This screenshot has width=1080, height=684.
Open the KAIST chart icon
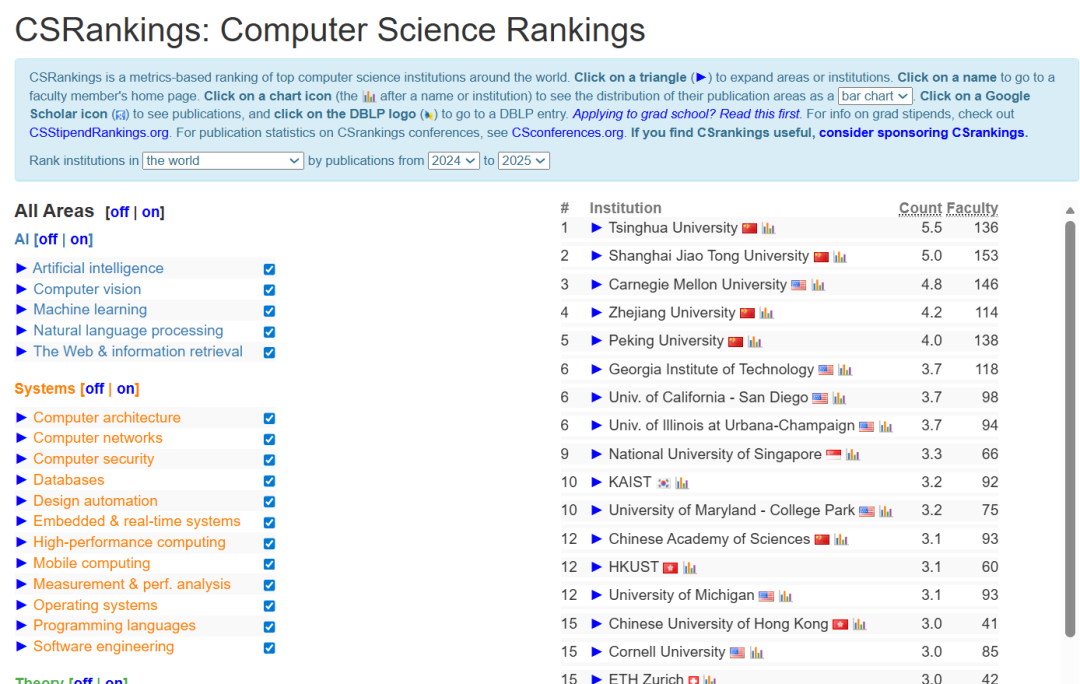(x=682, y=483)
